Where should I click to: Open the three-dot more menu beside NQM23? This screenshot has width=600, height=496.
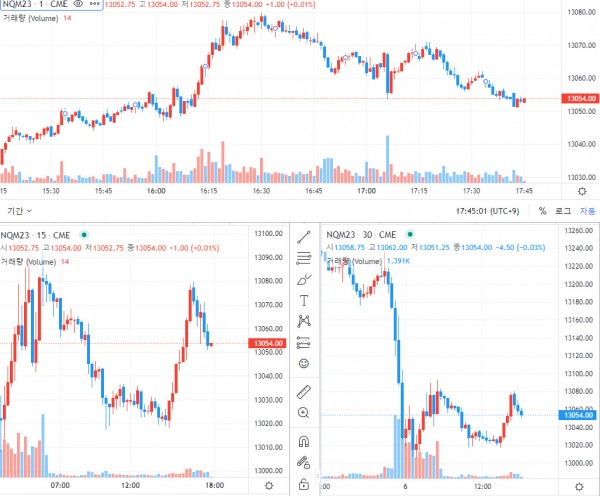[x=95, y=4]
